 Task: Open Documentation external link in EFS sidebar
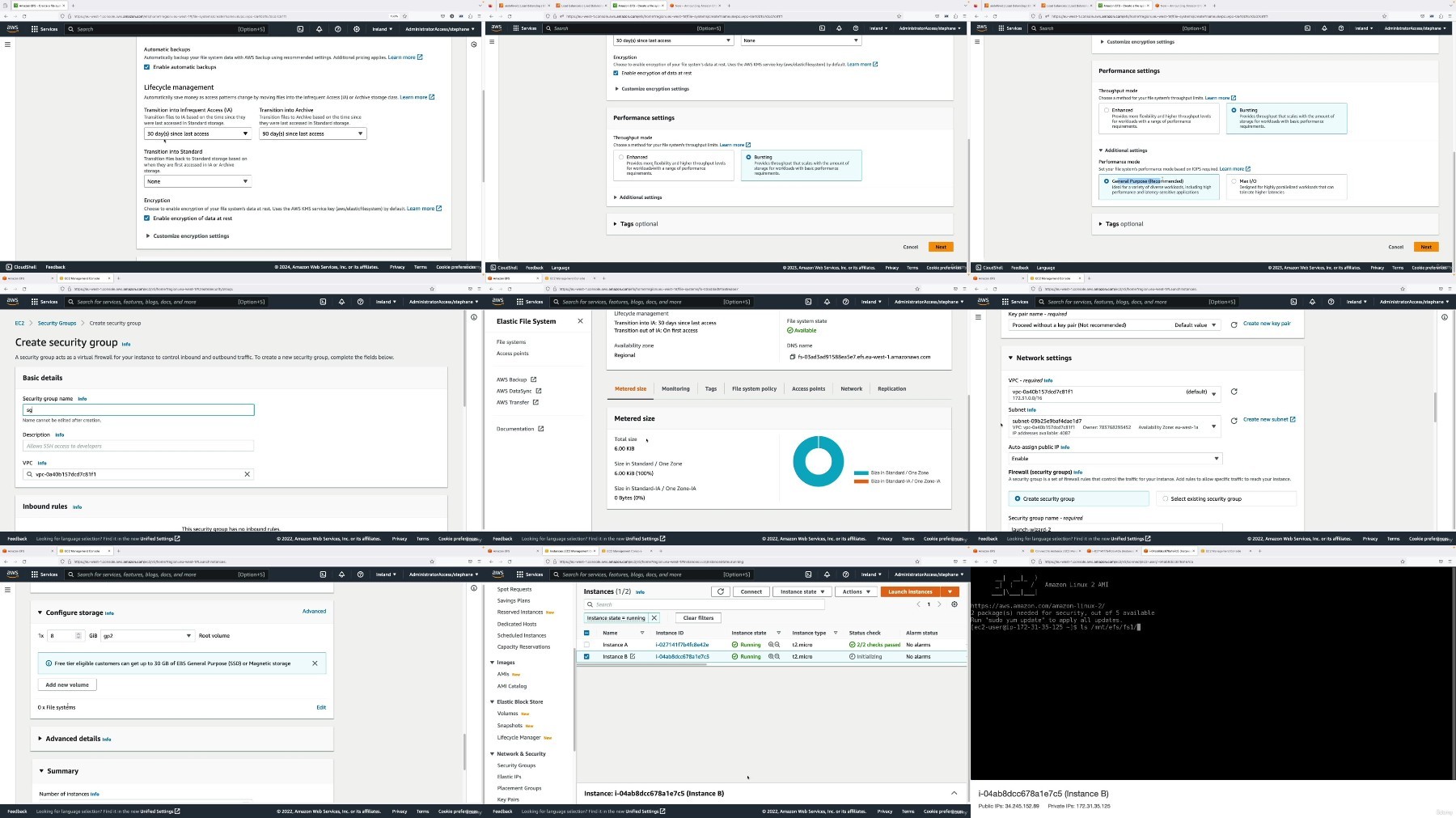point(541,429)
